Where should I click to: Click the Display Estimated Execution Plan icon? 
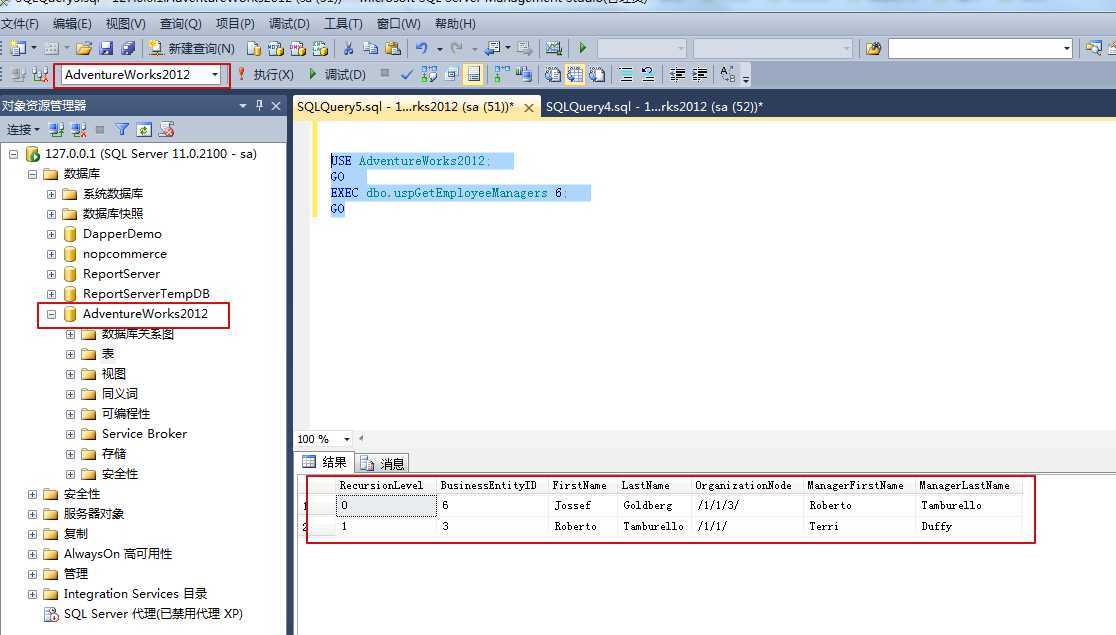pyautogui.click(x=429, y=74)
